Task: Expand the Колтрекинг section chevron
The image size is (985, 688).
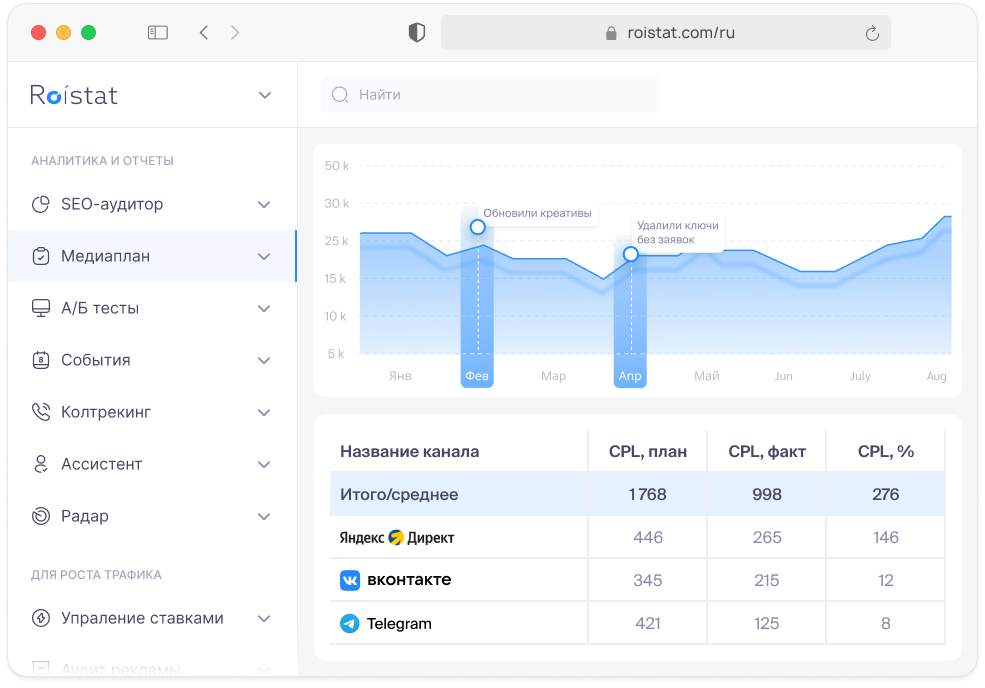Action: pyautogui.click(x=264, y=412)
